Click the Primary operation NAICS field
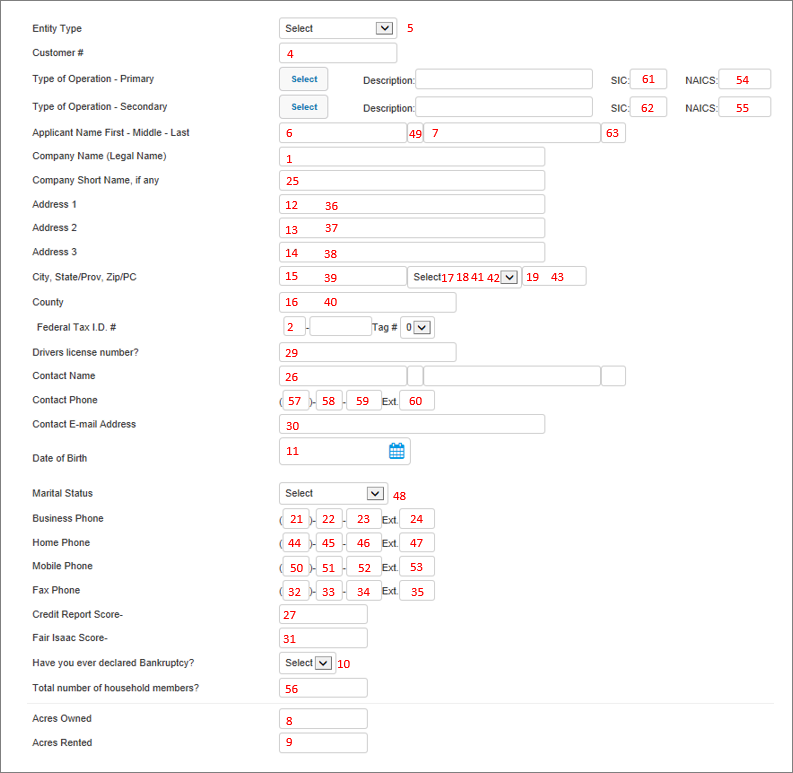Viewport: 793px width, 773px height. 745,79
